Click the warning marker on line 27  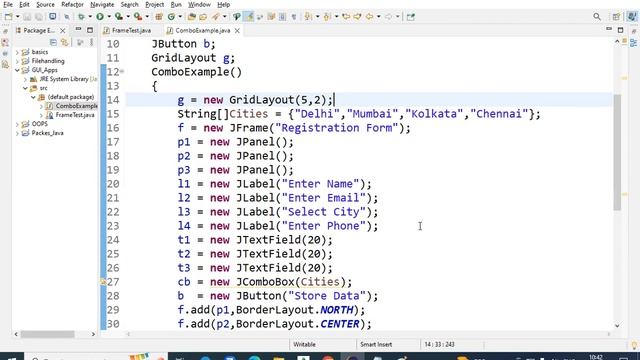point(103,282)
